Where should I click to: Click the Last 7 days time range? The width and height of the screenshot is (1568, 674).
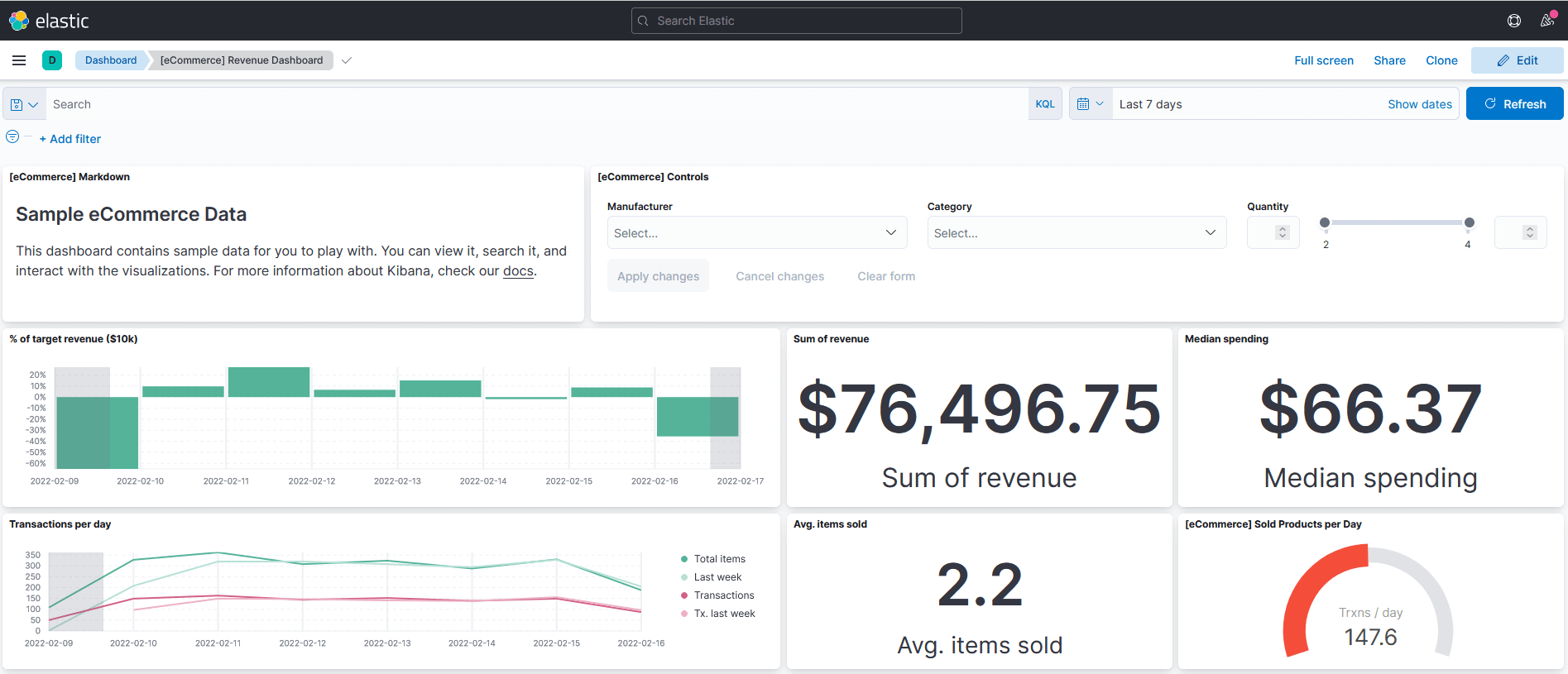coord(1150,104)
